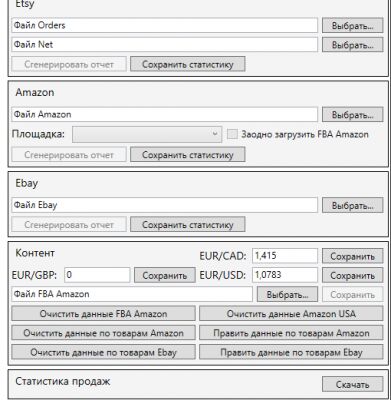Screen dimensions: 391x400
Task: Click Сохранить статистику in Ebay section
Action: [x=188, y=224]
